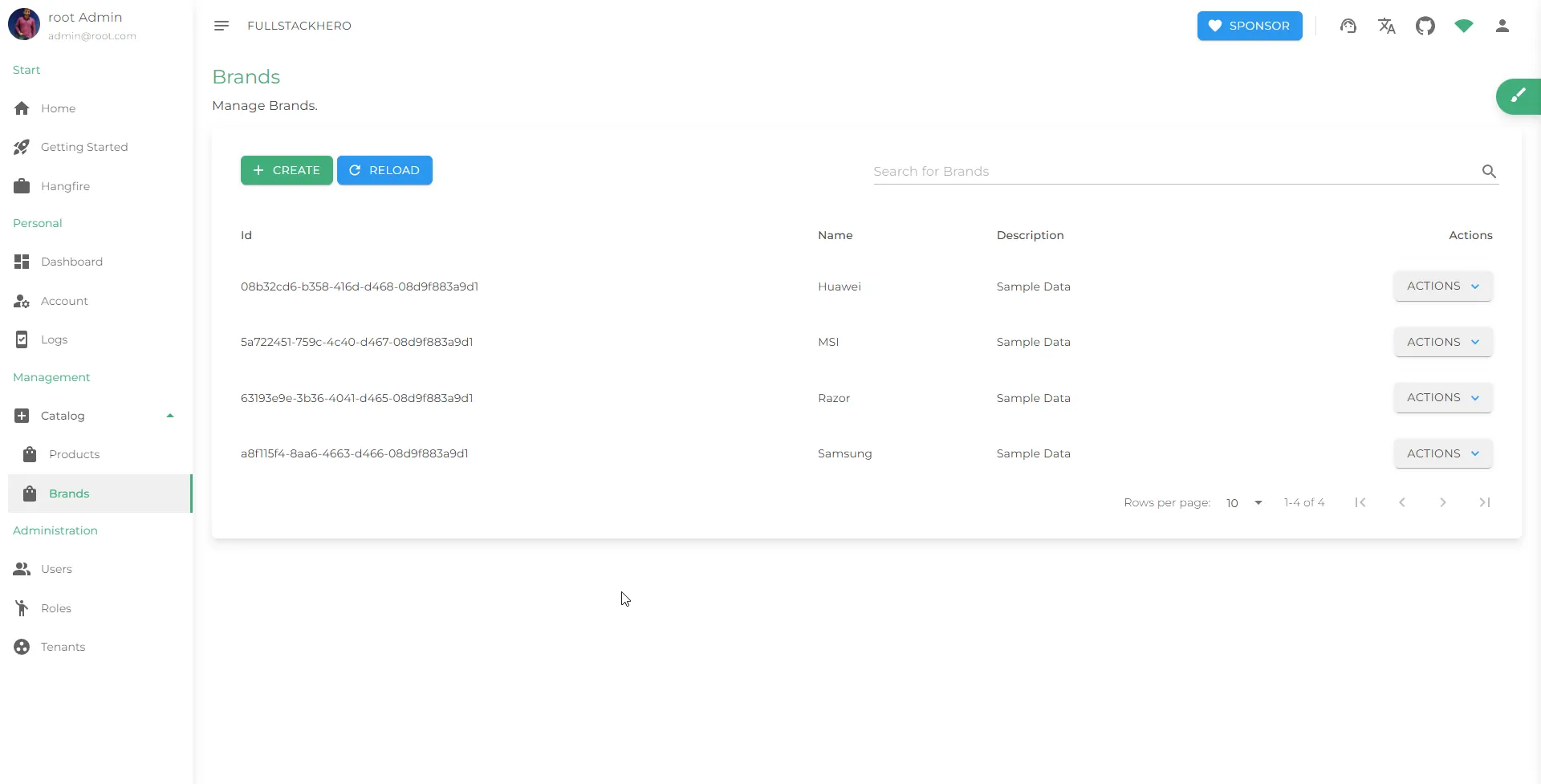Viewport: 1541px width, 784px height.
Task: Click the language translate icon
Action: [x=1388, y=26]
